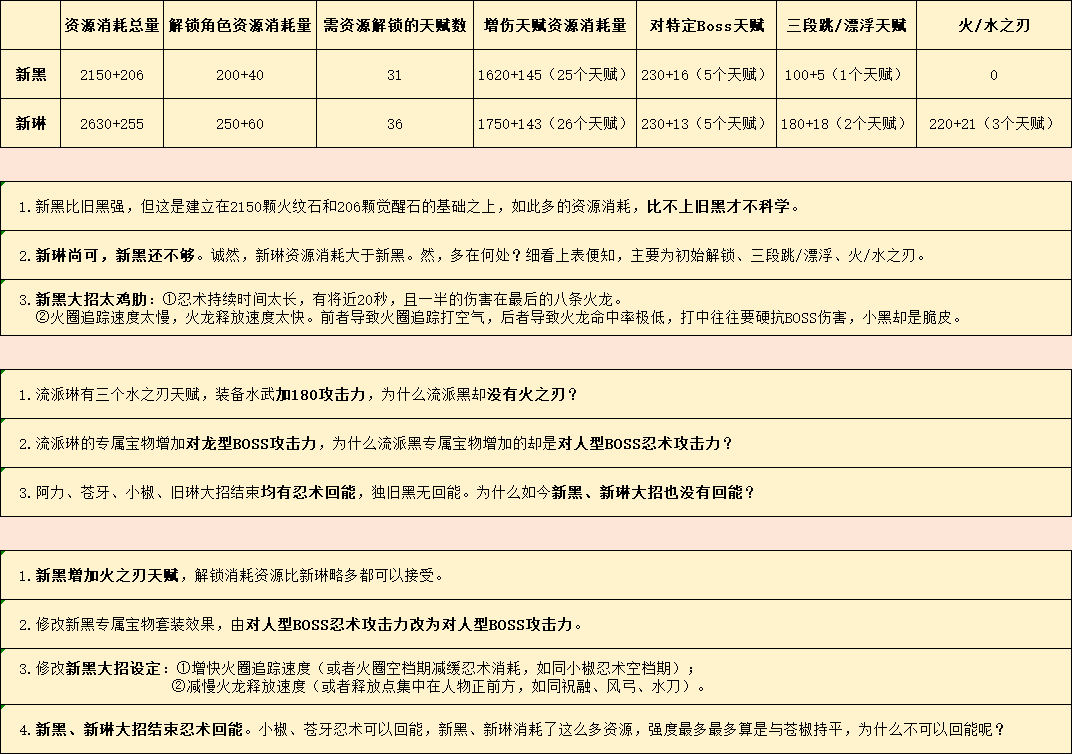This screenshot has height=754, width=1072.
Task: Select the 新黑 row label
Action: pyautogui.click(x=31, y=74)
